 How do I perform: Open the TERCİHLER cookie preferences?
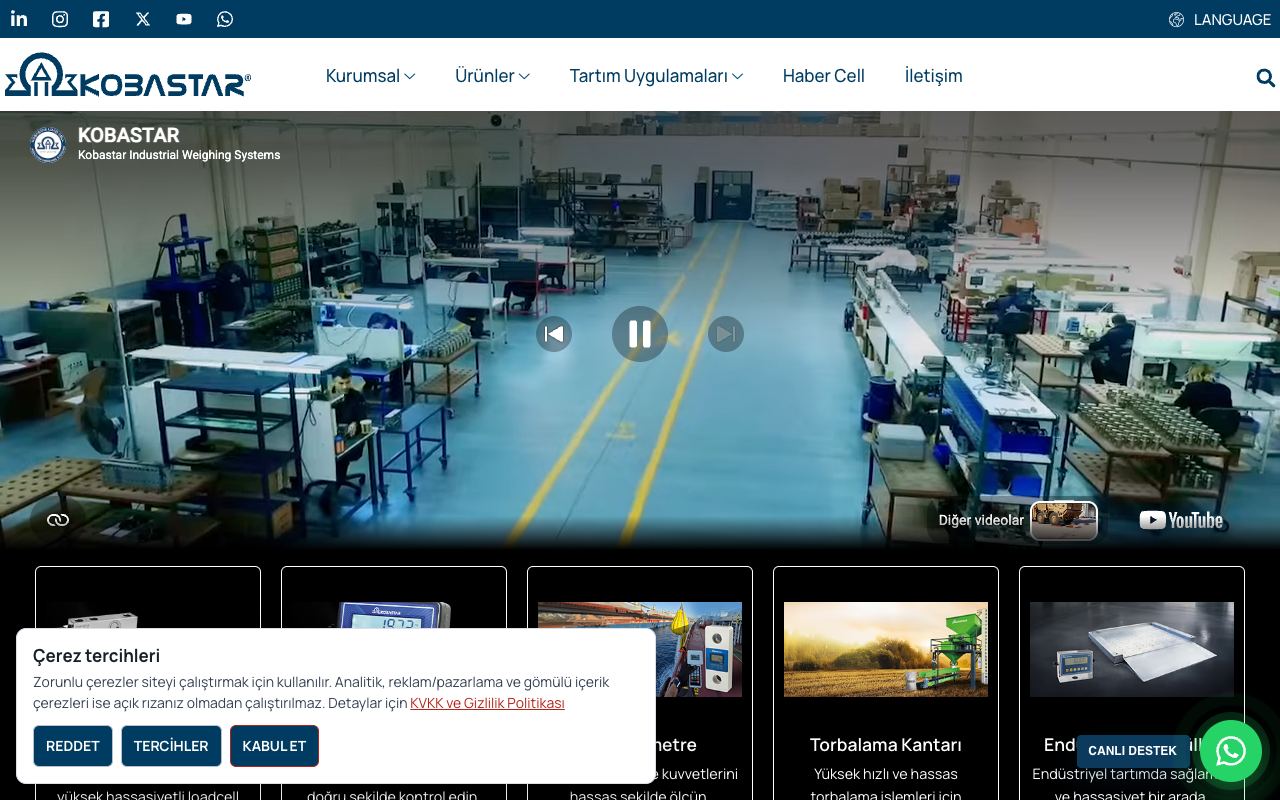171,746
